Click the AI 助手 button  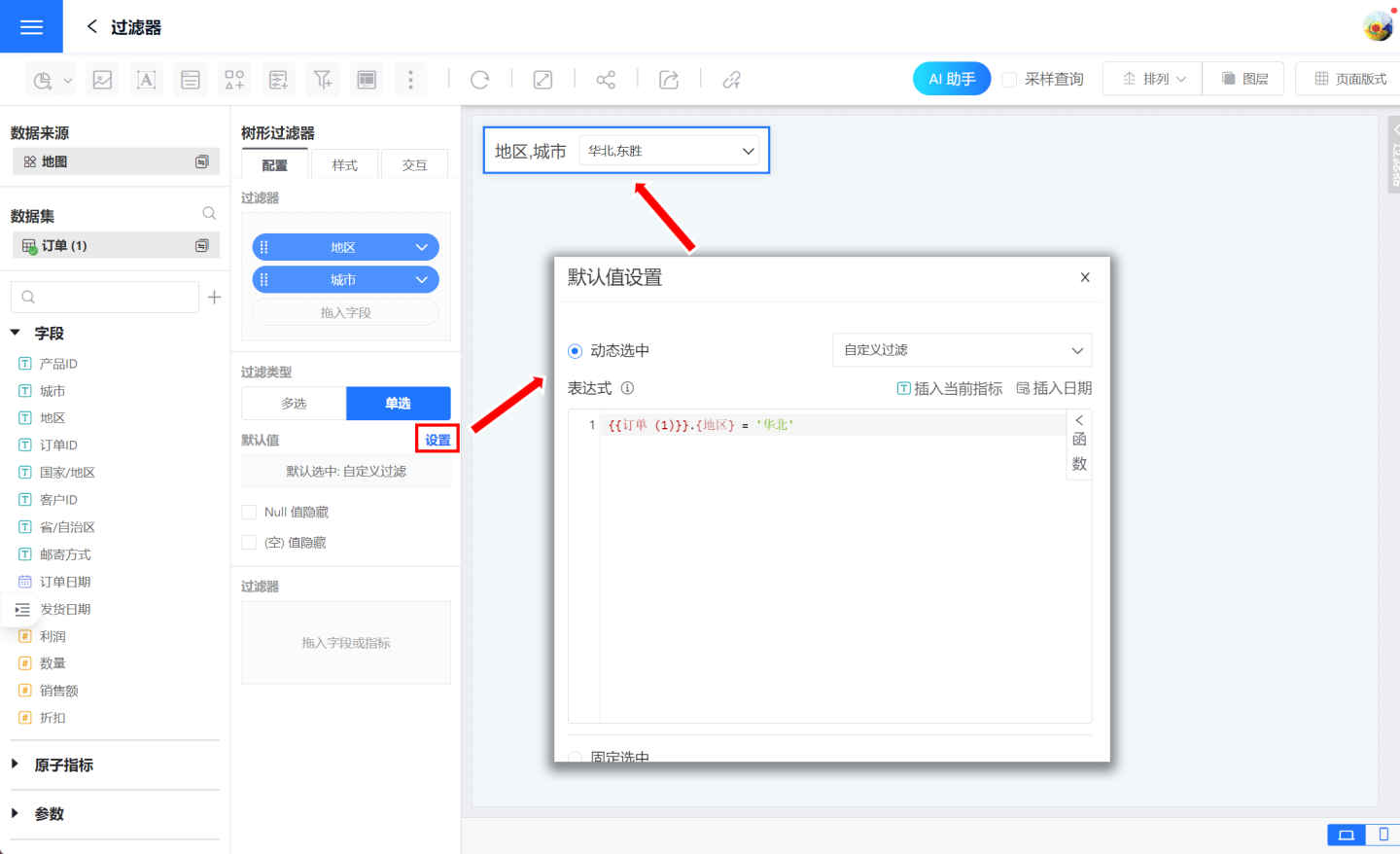pos(951,79)
